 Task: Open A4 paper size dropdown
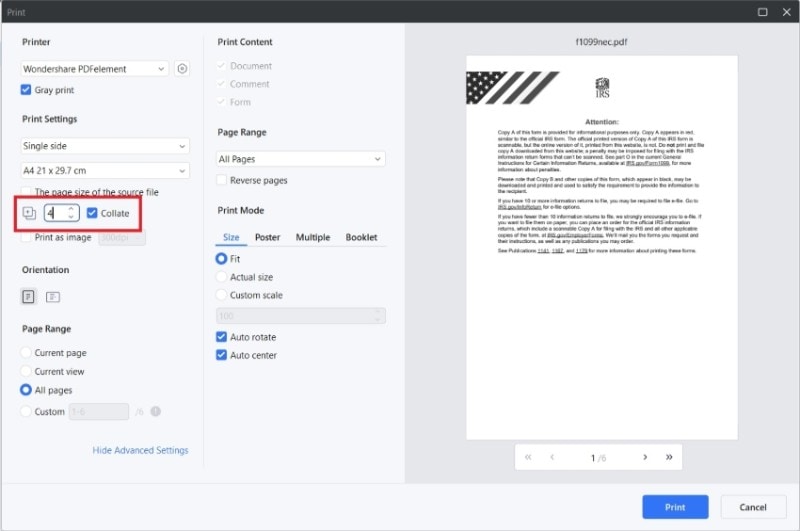(x=105, y=170)
